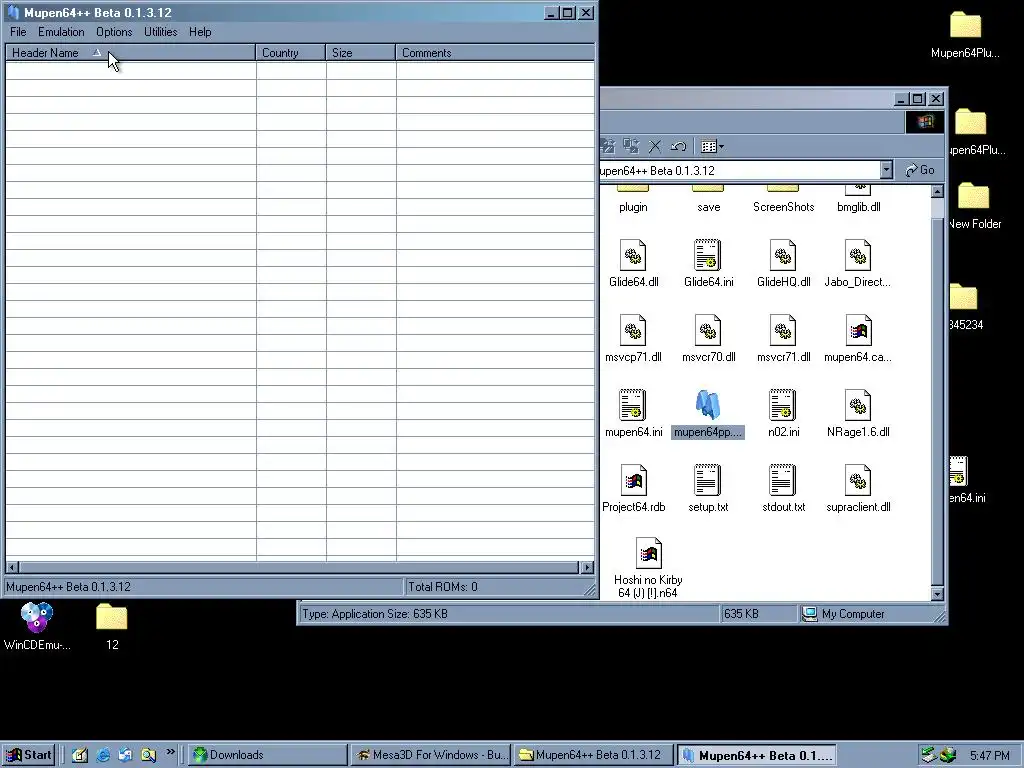Viewport: 1024px width, 768px height.
Task: Select the ScreenShots folder label
Action: [x=783, y=207]
